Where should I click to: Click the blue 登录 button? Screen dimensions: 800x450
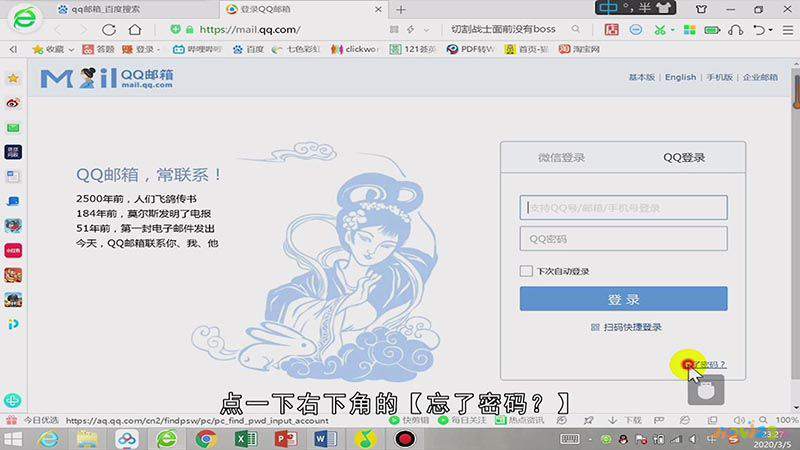pyautogui.click(x=623, y=298)
